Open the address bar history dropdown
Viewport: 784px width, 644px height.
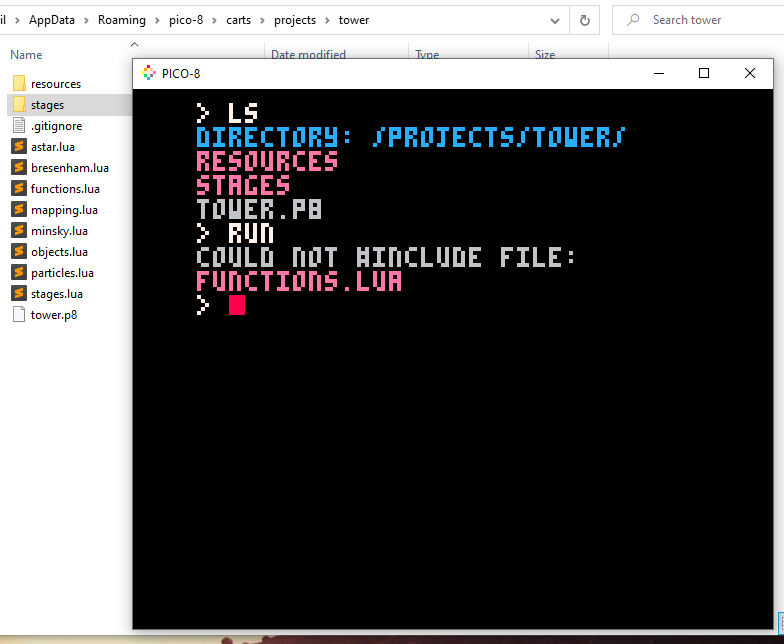coord(554,20)
